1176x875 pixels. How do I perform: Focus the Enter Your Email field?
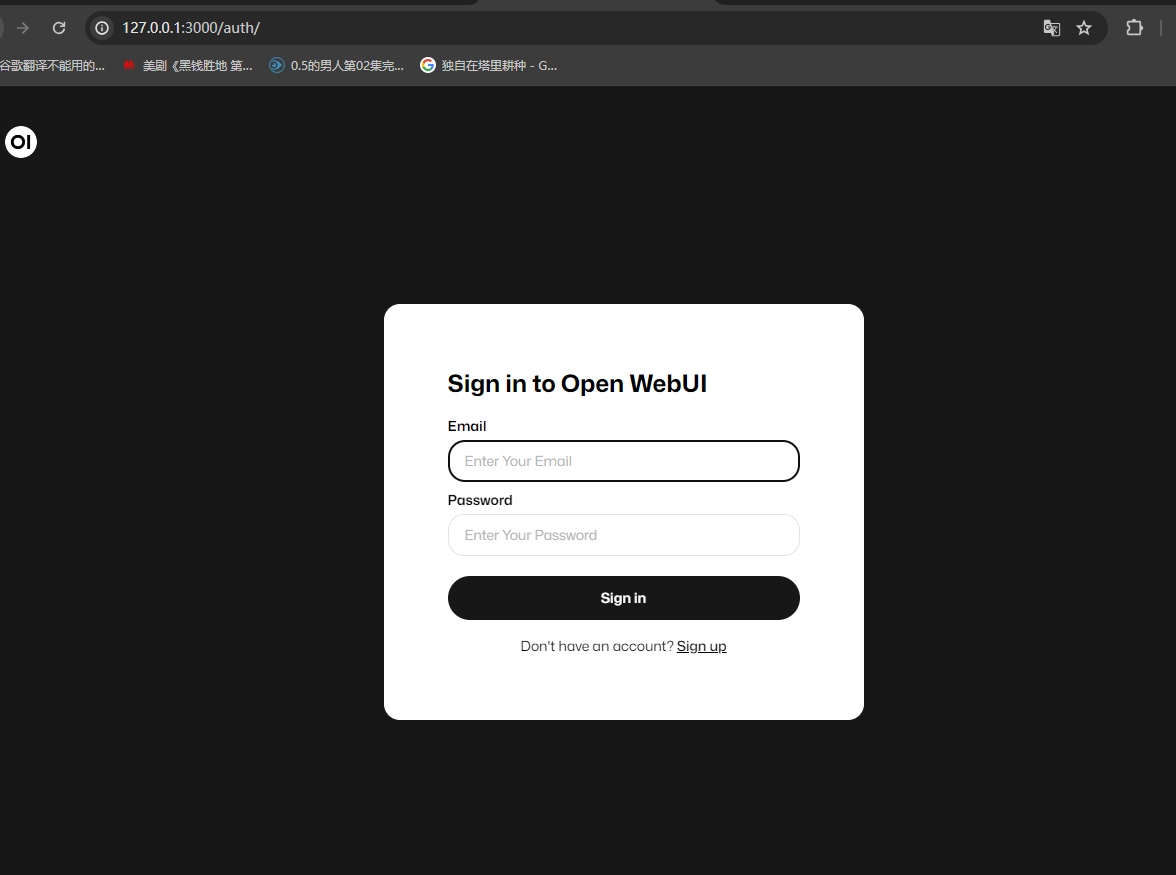click(623, 461)
